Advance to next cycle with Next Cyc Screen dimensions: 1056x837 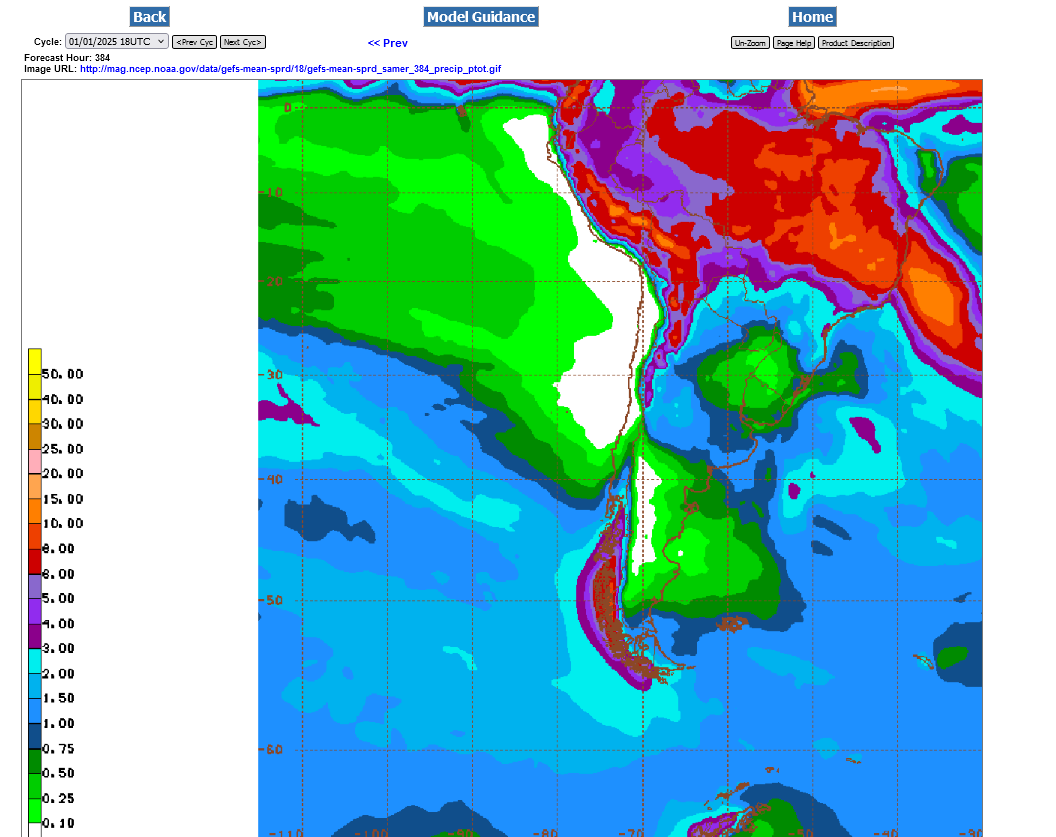tap(243, 42)
